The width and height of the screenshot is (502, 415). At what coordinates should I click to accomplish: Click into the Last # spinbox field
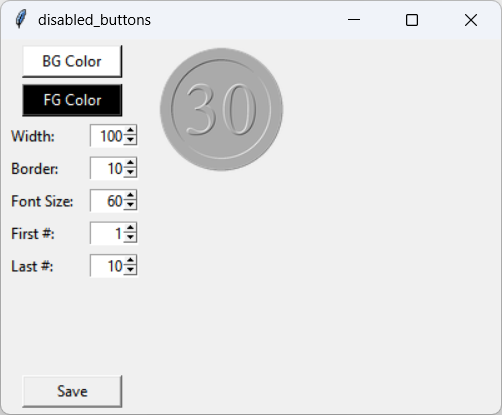click(x=107, y=266)
